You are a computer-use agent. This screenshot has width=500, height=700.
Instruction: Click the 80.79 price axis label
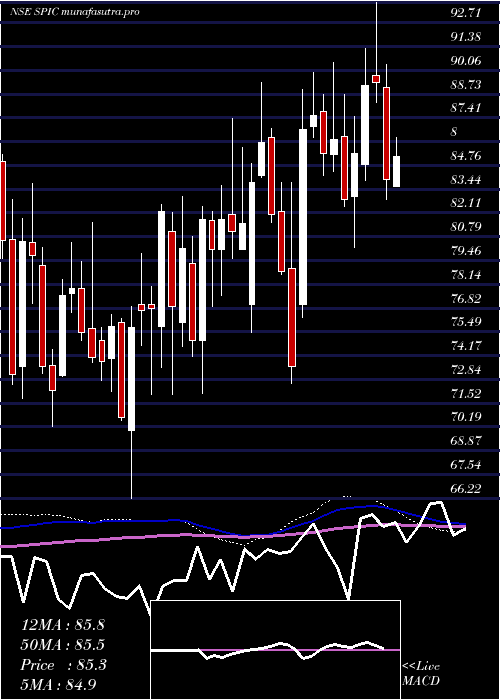pos(466,227)
